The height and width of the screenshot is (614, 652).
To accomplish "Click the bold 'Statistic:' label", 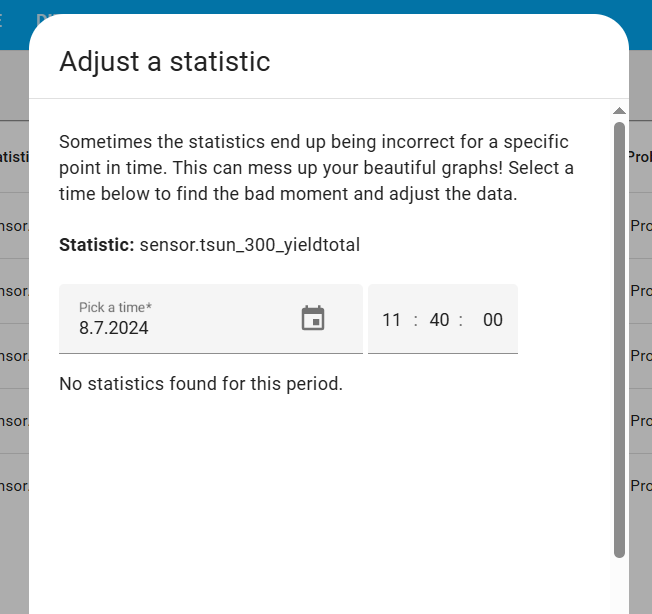I will [96, 244].
